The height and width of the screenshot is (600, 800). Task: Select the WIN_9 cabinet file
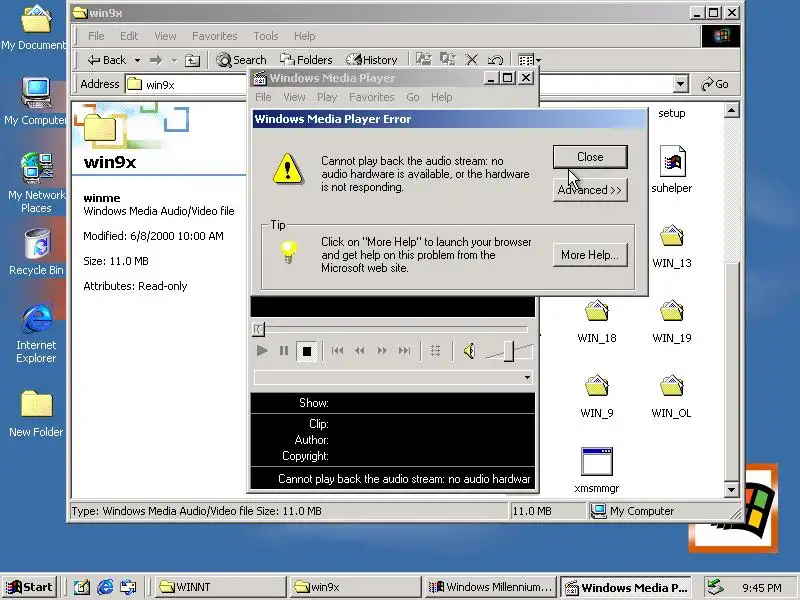click(596, 396)
